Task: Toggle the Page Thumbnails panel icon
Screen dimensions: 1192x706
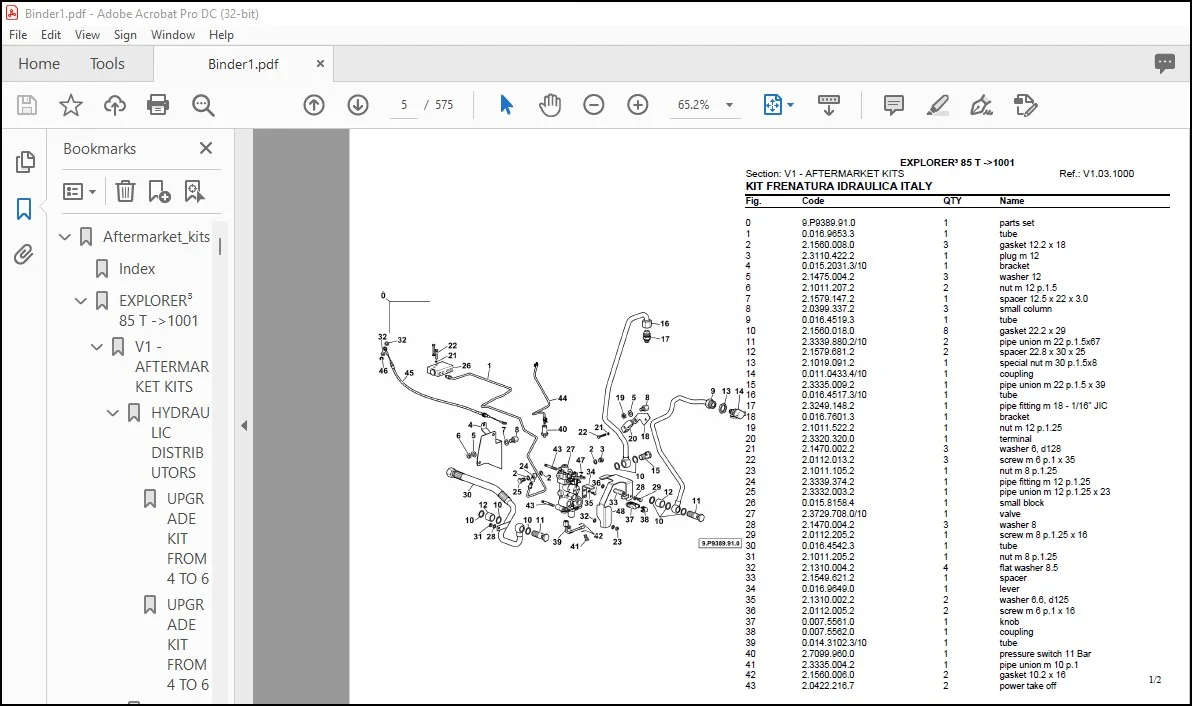Action: pyautogui.click(x=24, y=161)
